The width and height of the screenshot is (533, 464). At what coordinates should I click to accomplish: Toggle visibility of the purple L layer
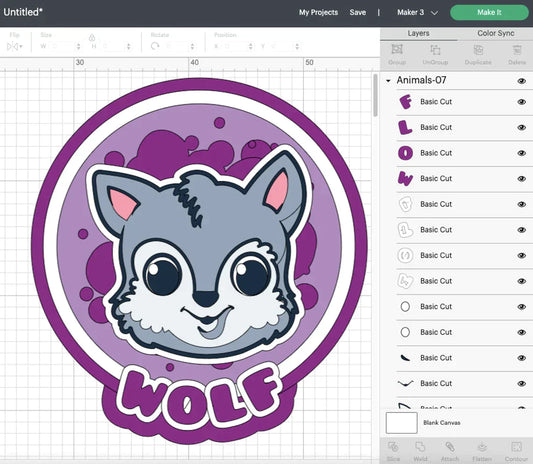click(521, 127)
